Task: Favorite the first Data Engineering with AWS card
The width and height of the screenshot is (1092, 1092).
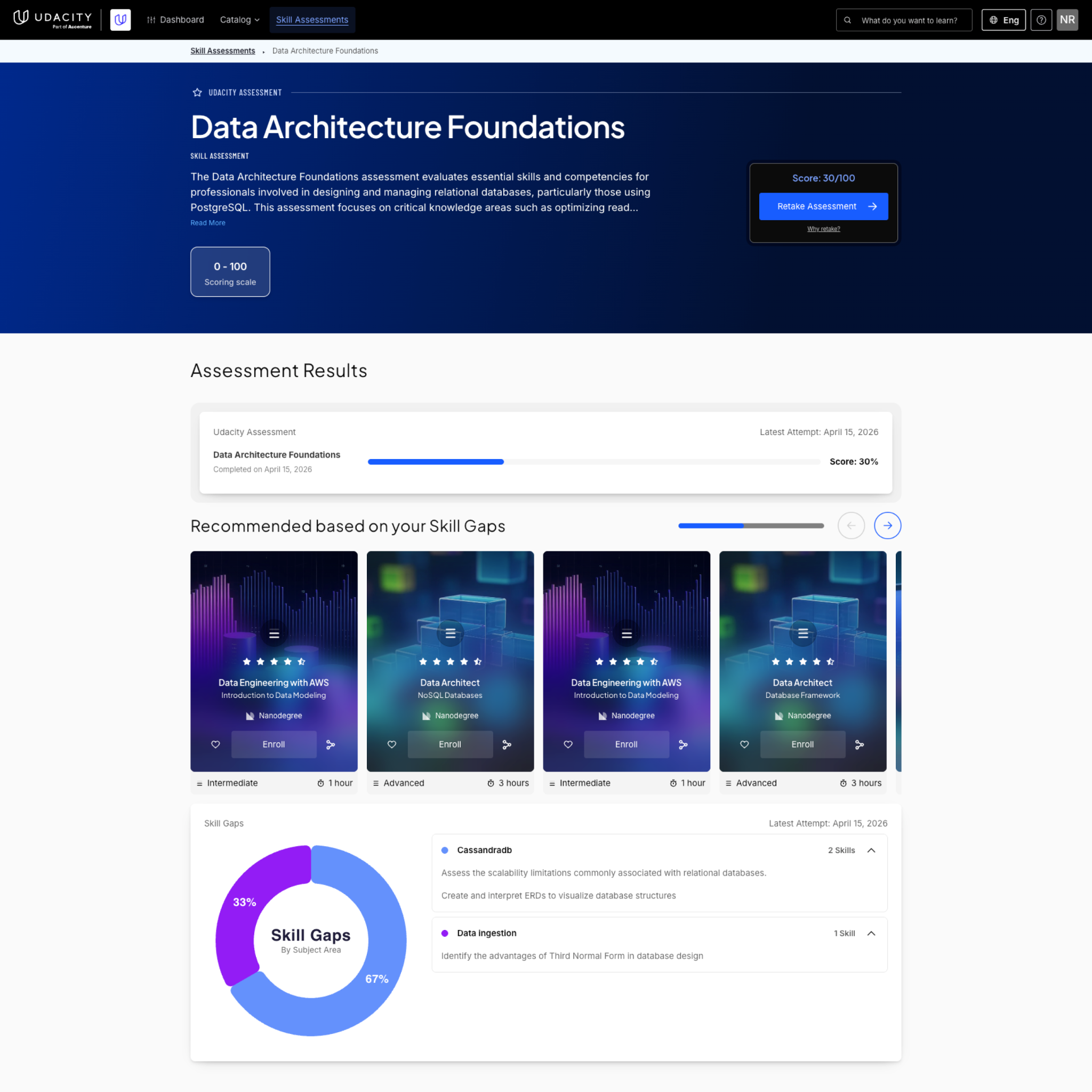Action: tap(215, 744)
